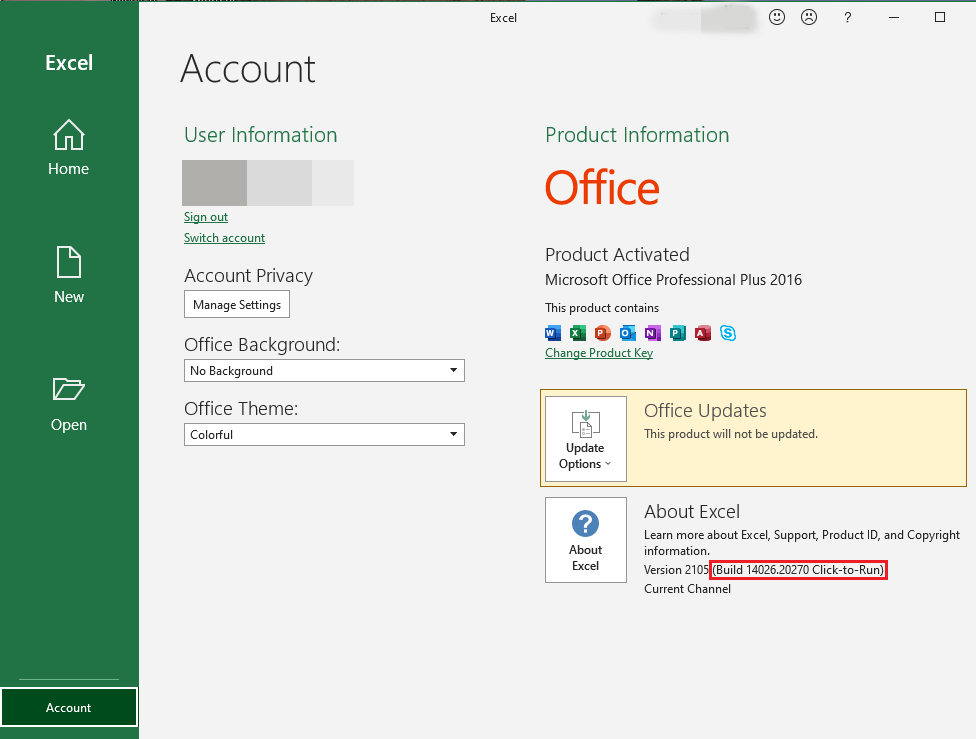Screen dimensions: 976x739
Task: Click the Switch account link
Action: click(224, 238)
